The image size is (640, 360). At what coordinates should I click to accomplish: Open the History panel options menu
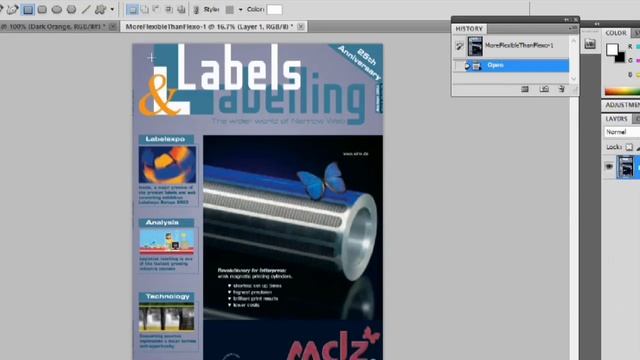(572, 28)
